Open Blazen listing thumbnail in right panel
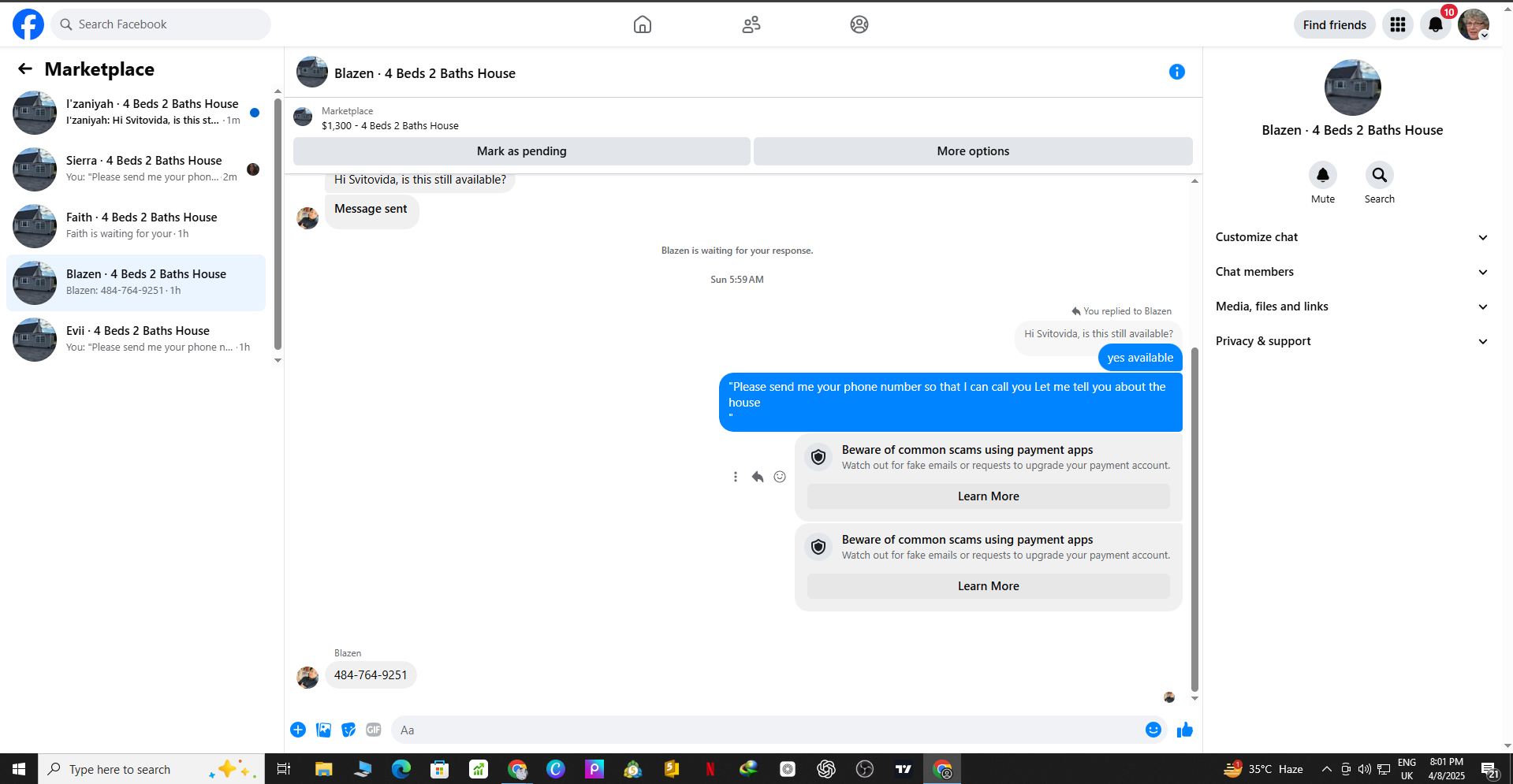Screen dimensions: 1513x784 [1352, 87]
